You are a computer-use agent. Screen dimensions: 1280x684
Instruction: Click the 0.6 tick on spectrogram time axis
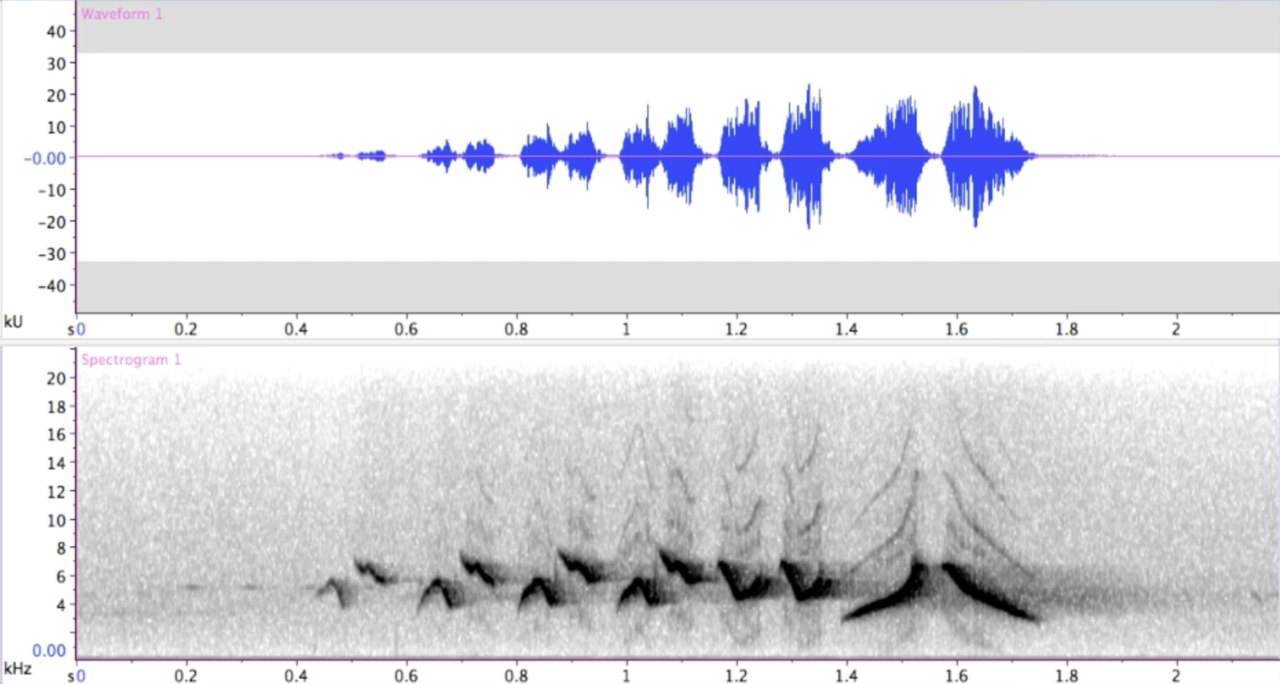pos(406,674)
